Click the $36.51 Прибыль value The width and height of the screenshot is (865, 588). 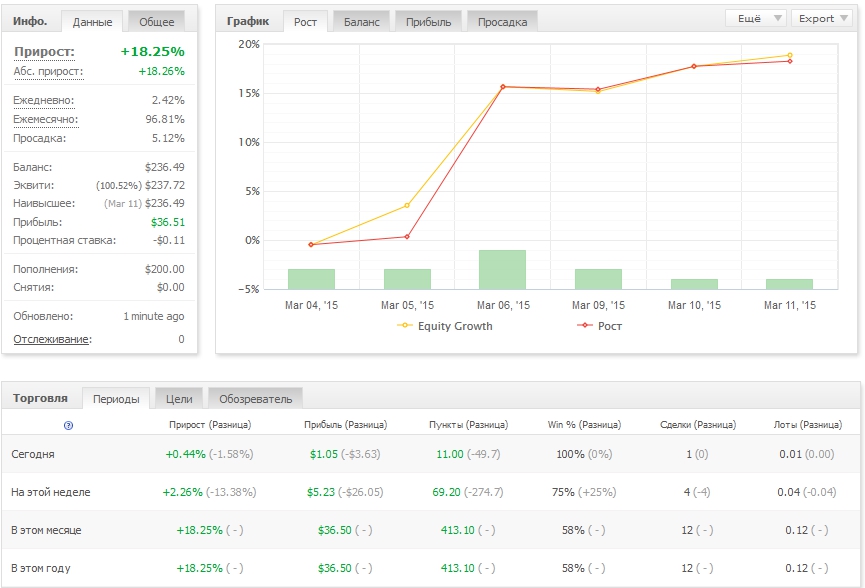pyautogui.click(x=168, y=222)
